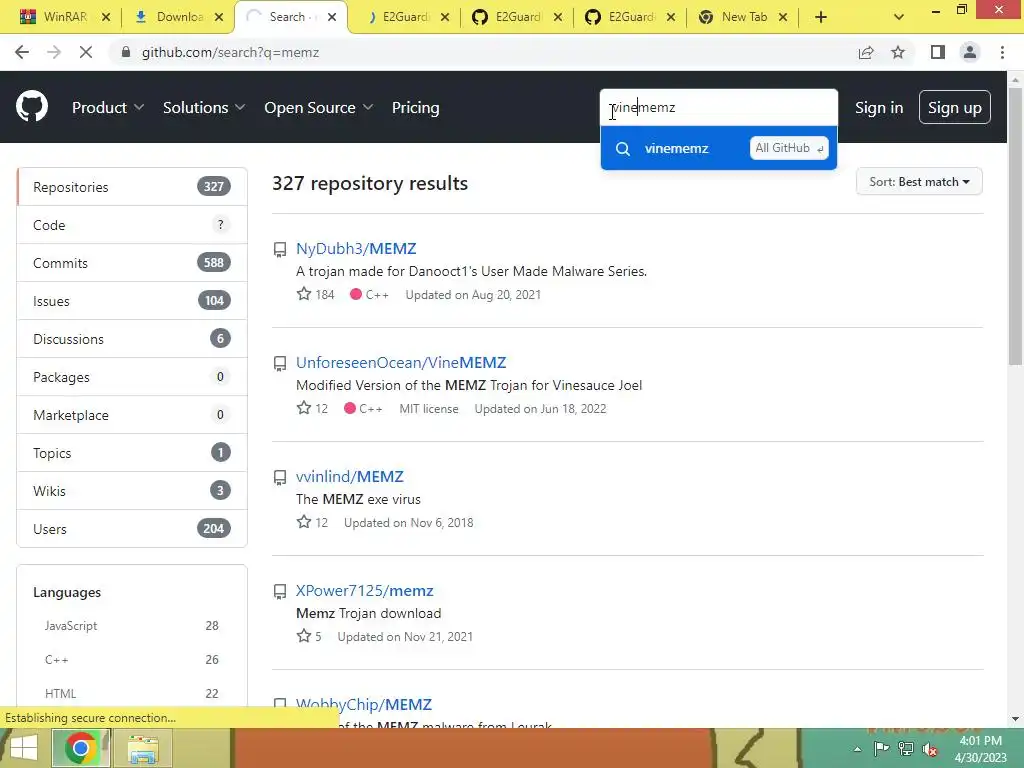Open XPower7125/memz repository link
This screenshot has width=1024, height=768.
click(364, 590)
